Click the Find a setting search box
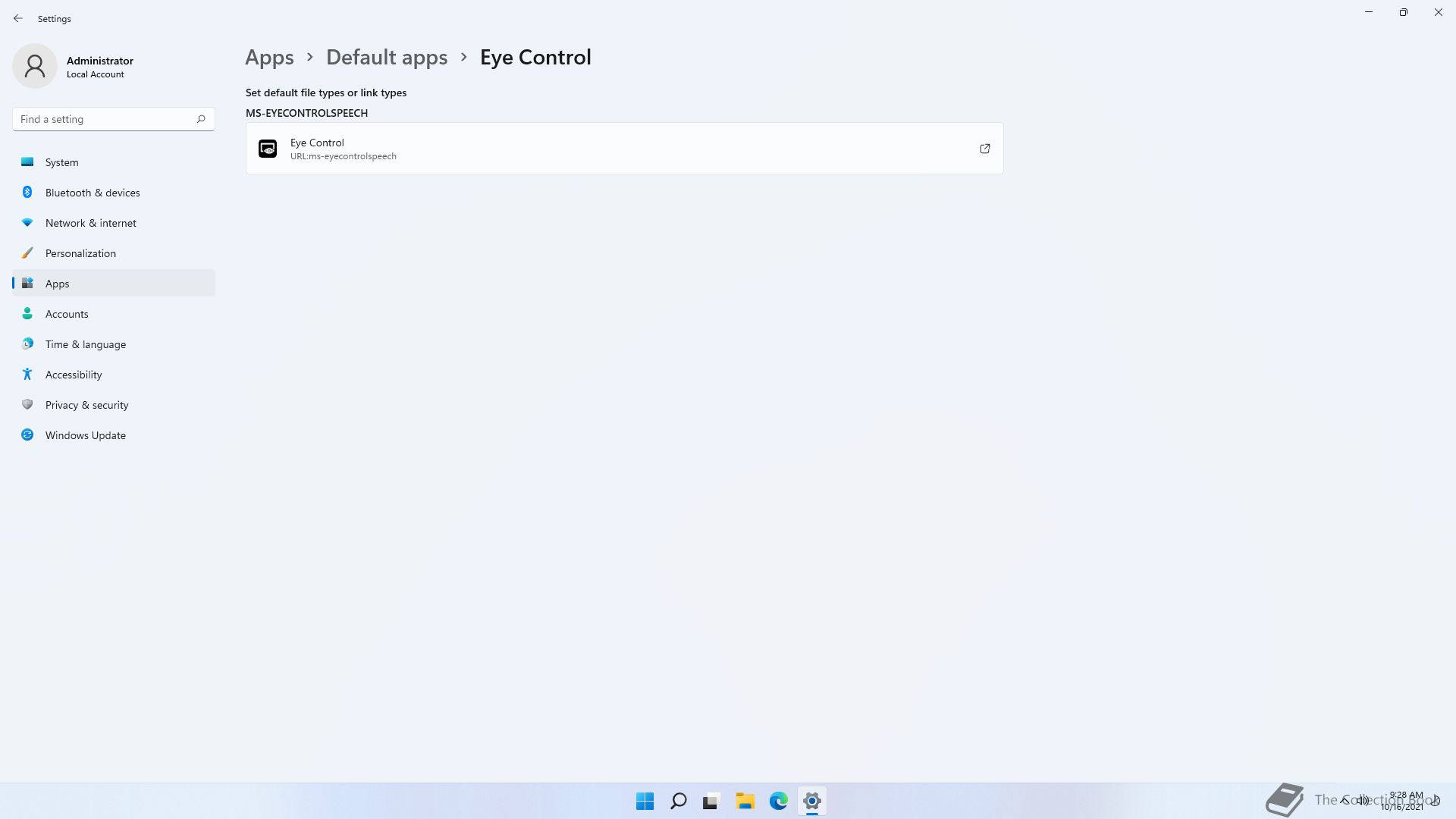This screenshot has height=819, width=1456. (114, 119)
